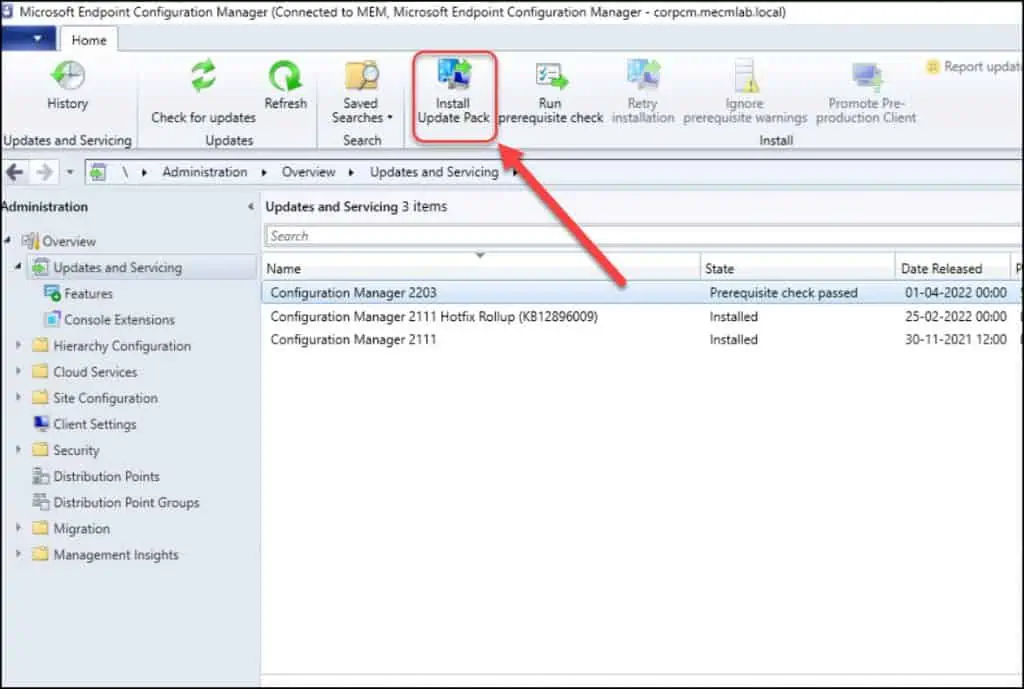This screenshot has width=1024, height=689.
Task: Click Prerequisite check passed state cell
Action: point(783,293)
